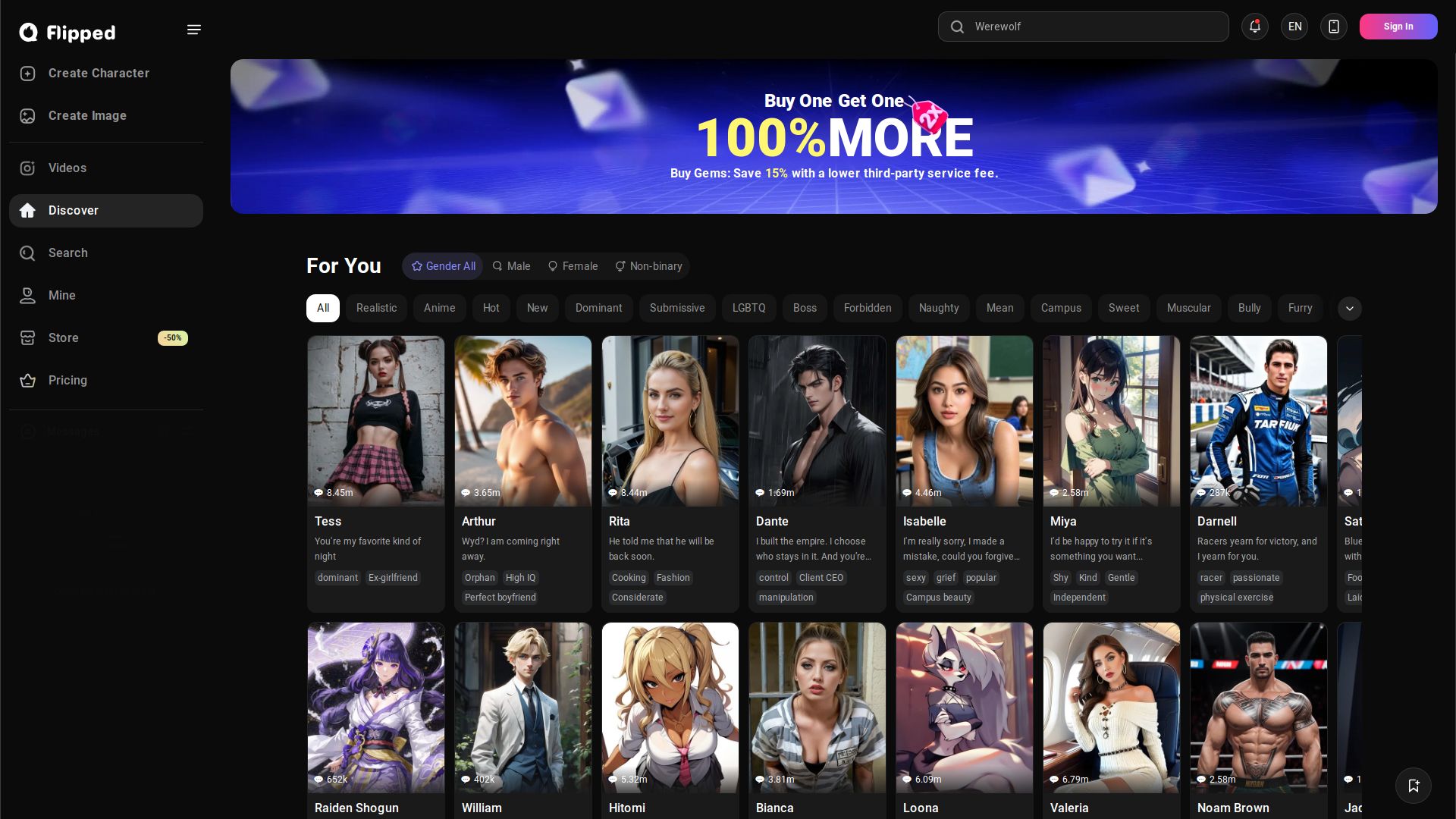Click the mobile app phone icon

click(x=1333, y=27)
